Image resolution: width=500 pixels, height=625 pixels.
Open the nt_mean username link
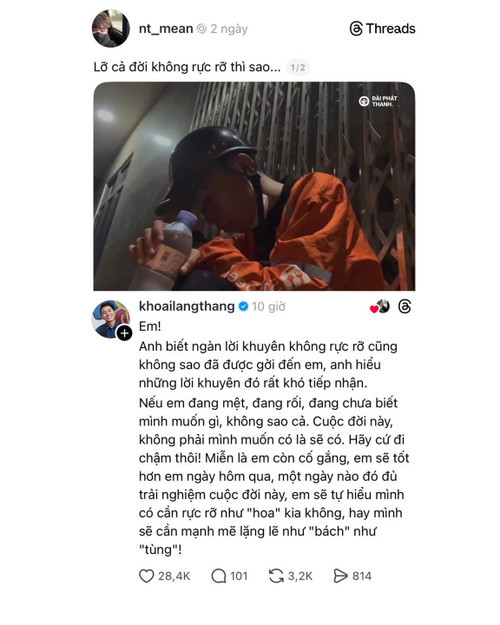(x=165, y=29)
